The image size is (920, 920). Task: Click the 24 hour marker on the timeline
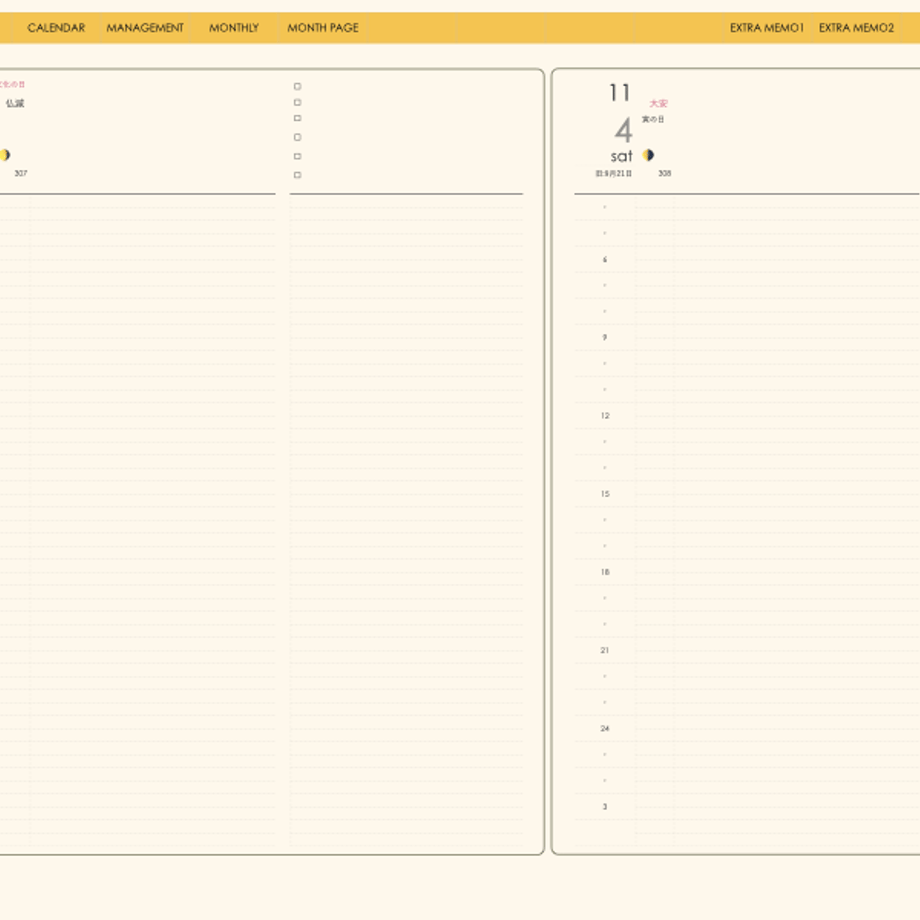(x=605, y=728)
